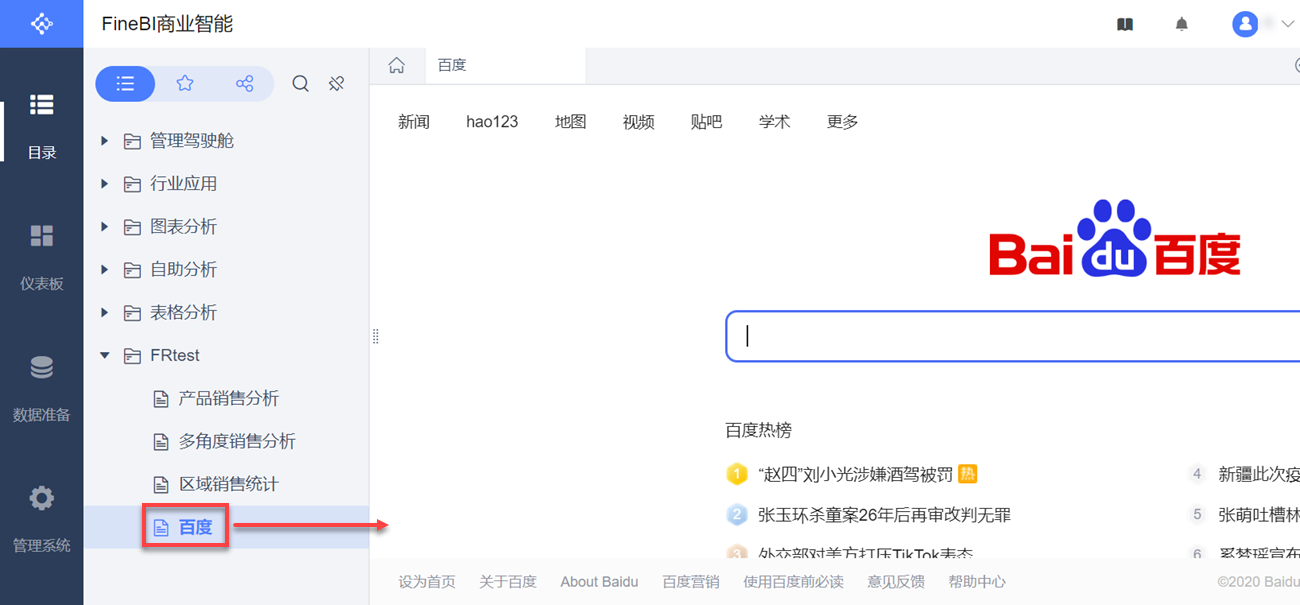Click the 意见反馈 footer link
The width and height of the screenshot is (1300, 605).
896,581
